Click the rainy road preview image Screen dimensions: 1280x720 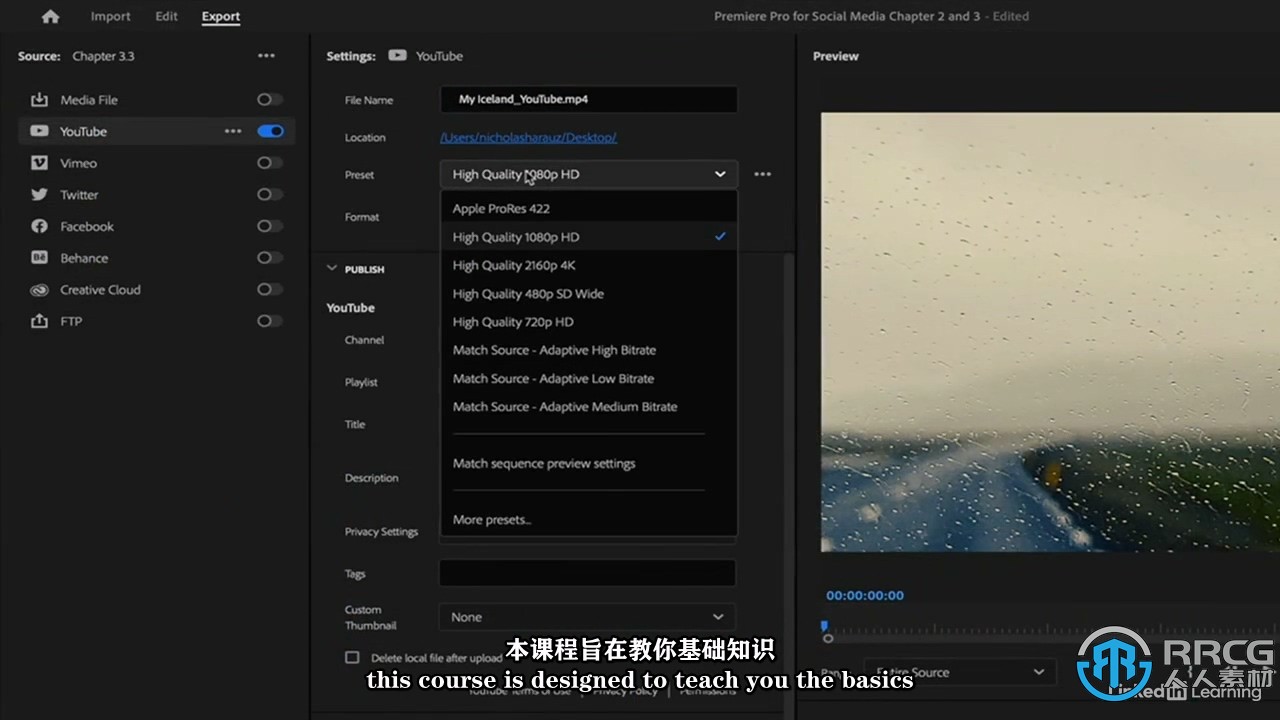[1050, 331]
